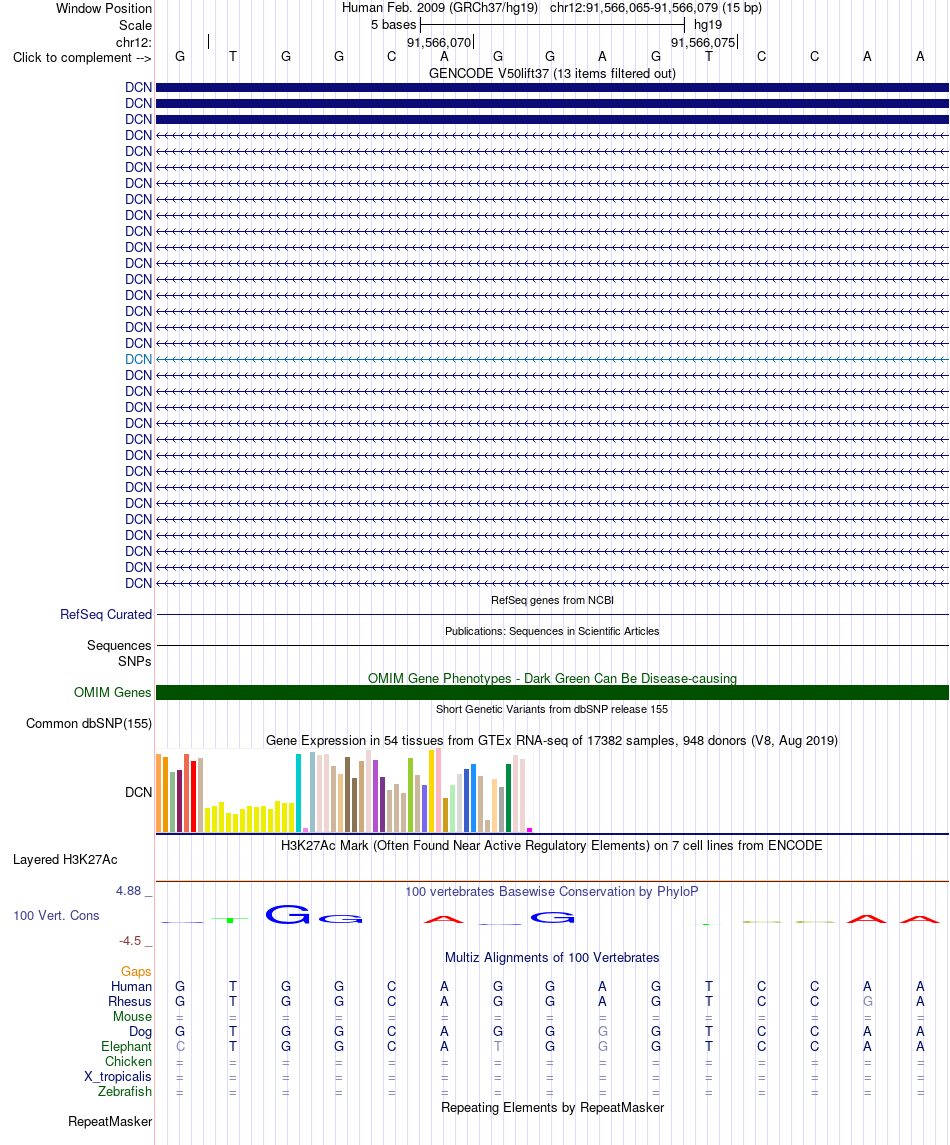The height and width of the screenshot is (1145, 950).
Task: Click '100 vertebrates Basewise Conservation by PhyloP' title
Action: coord(552,892)
